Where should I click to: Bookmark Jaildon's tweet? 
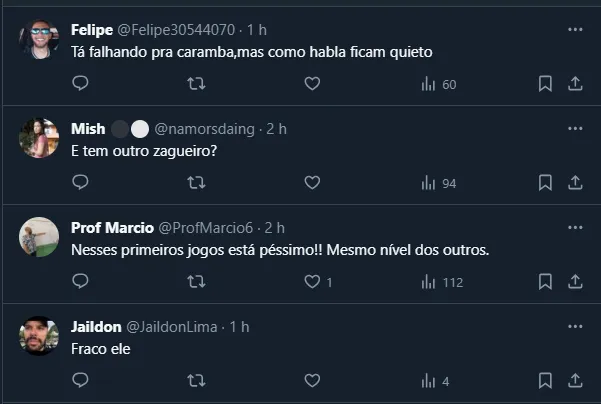tap(545, 381)
